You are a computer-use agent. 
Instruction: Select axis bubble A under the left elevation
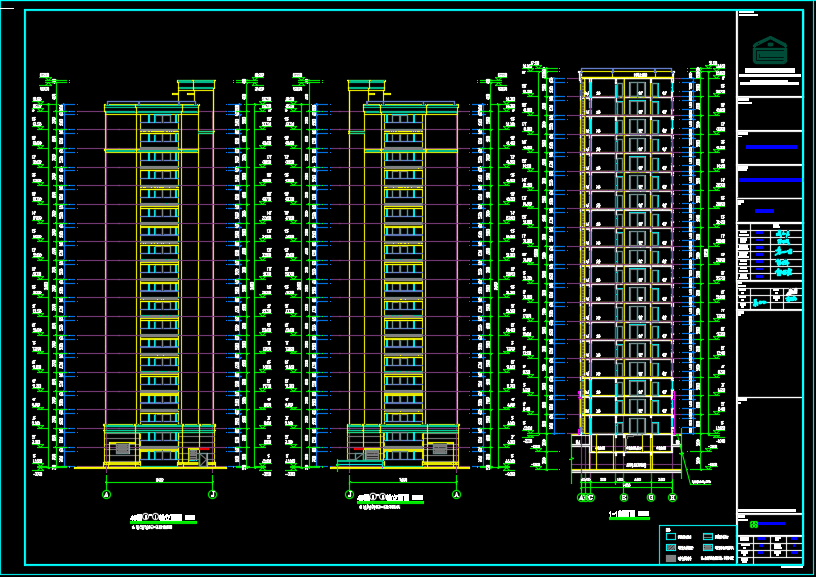(x=107, y=494)
